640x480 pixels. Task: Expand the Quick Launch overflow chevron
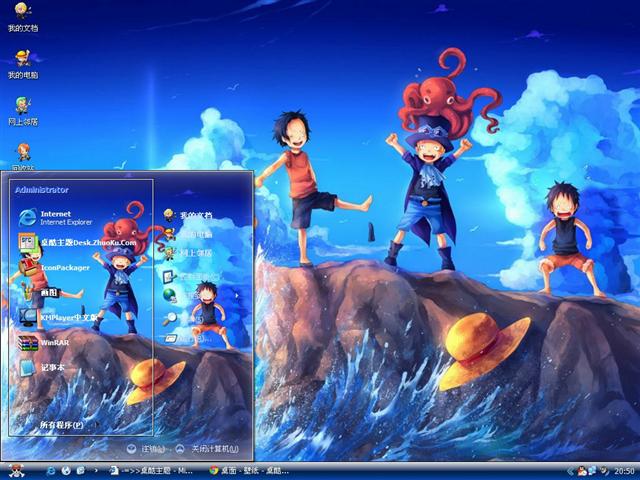pyautogui.click(x=96, y=471)
